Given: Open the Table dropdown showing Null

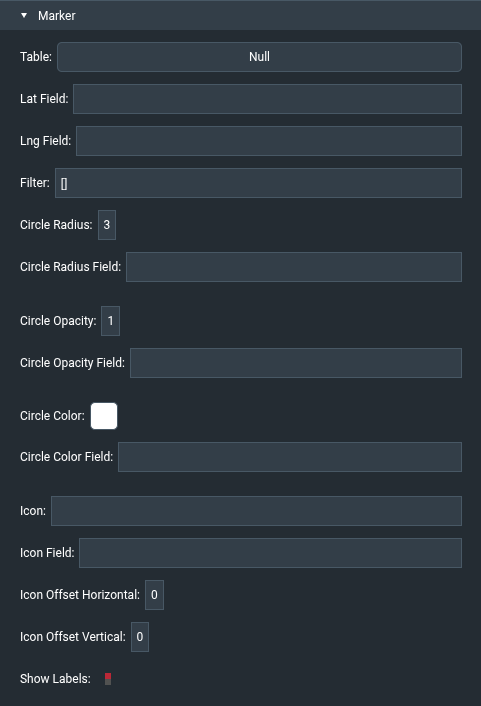Looking at the screenshot, I should coord(259,57).
